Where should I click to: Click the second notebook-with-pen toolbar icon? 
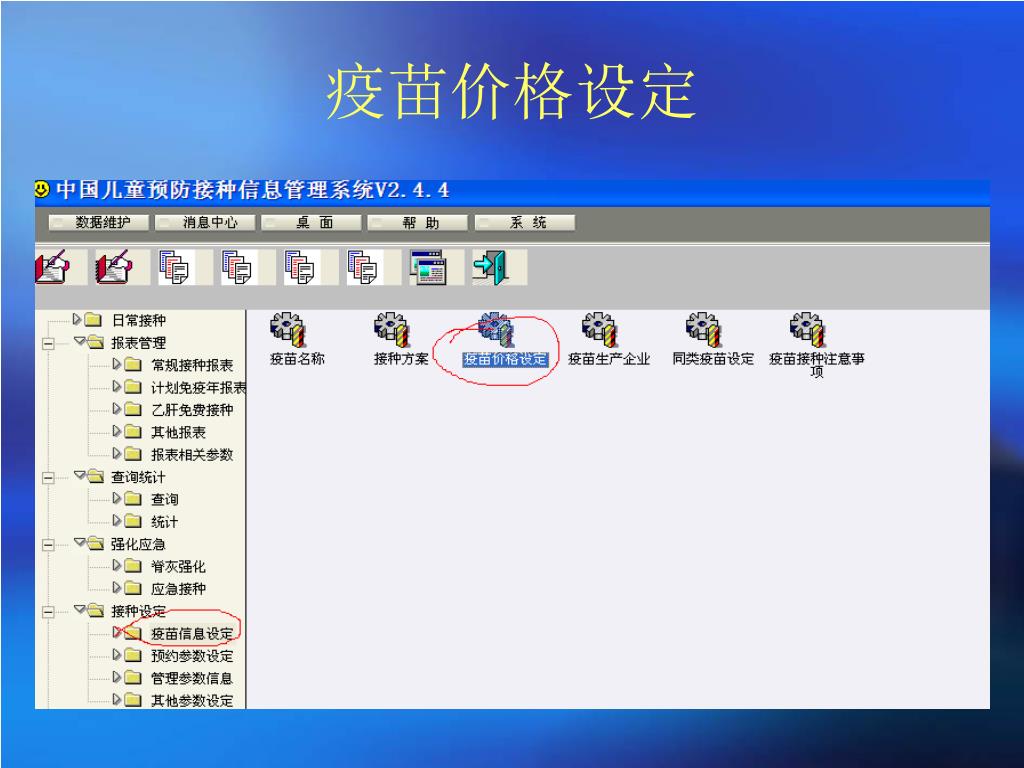(114, 267)
